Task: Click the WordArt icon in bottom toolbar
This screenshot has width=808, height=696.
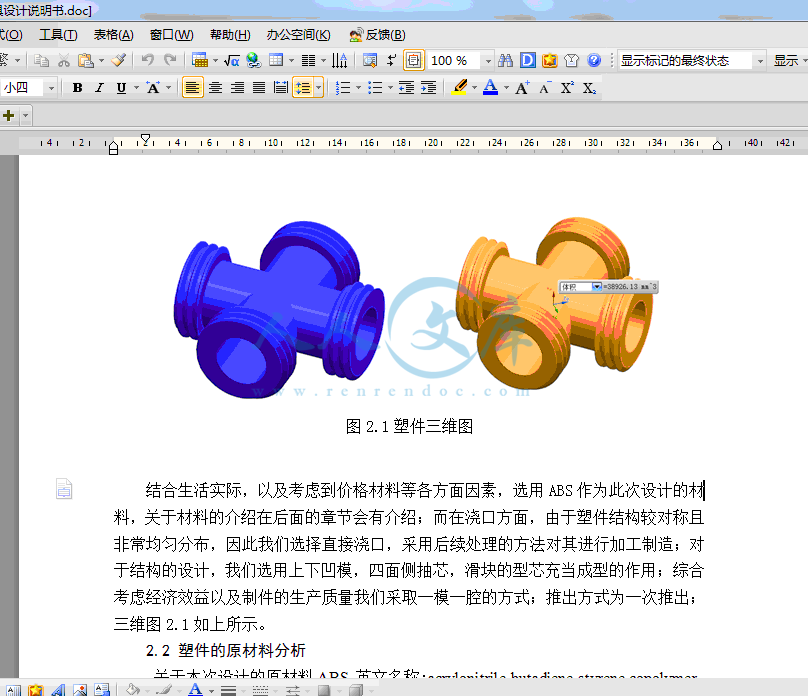Action: 58,690
